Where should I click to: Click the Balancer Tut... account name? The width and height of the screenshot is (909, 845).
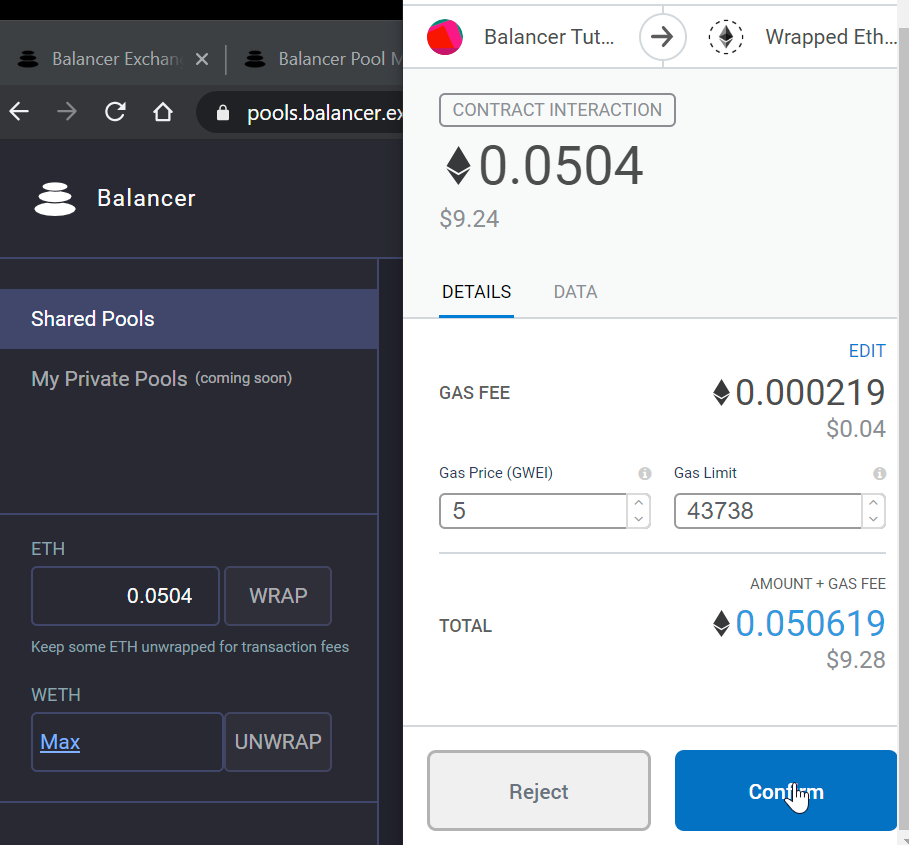click(549, 37)
